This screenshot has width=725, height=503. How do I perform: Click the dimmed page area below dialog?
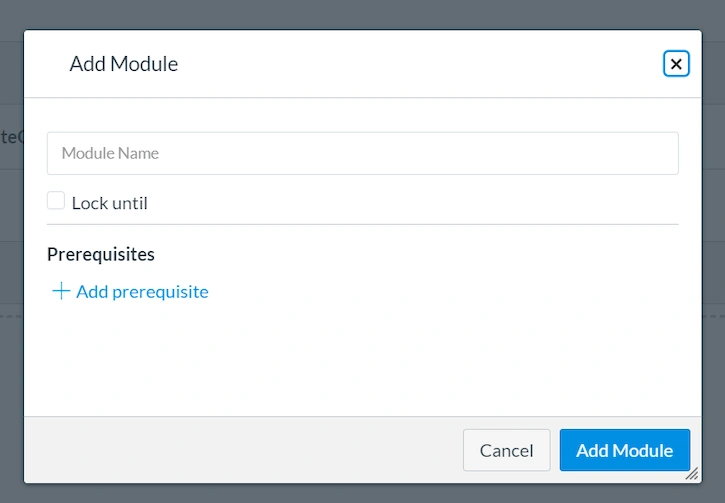pos(362,494)
